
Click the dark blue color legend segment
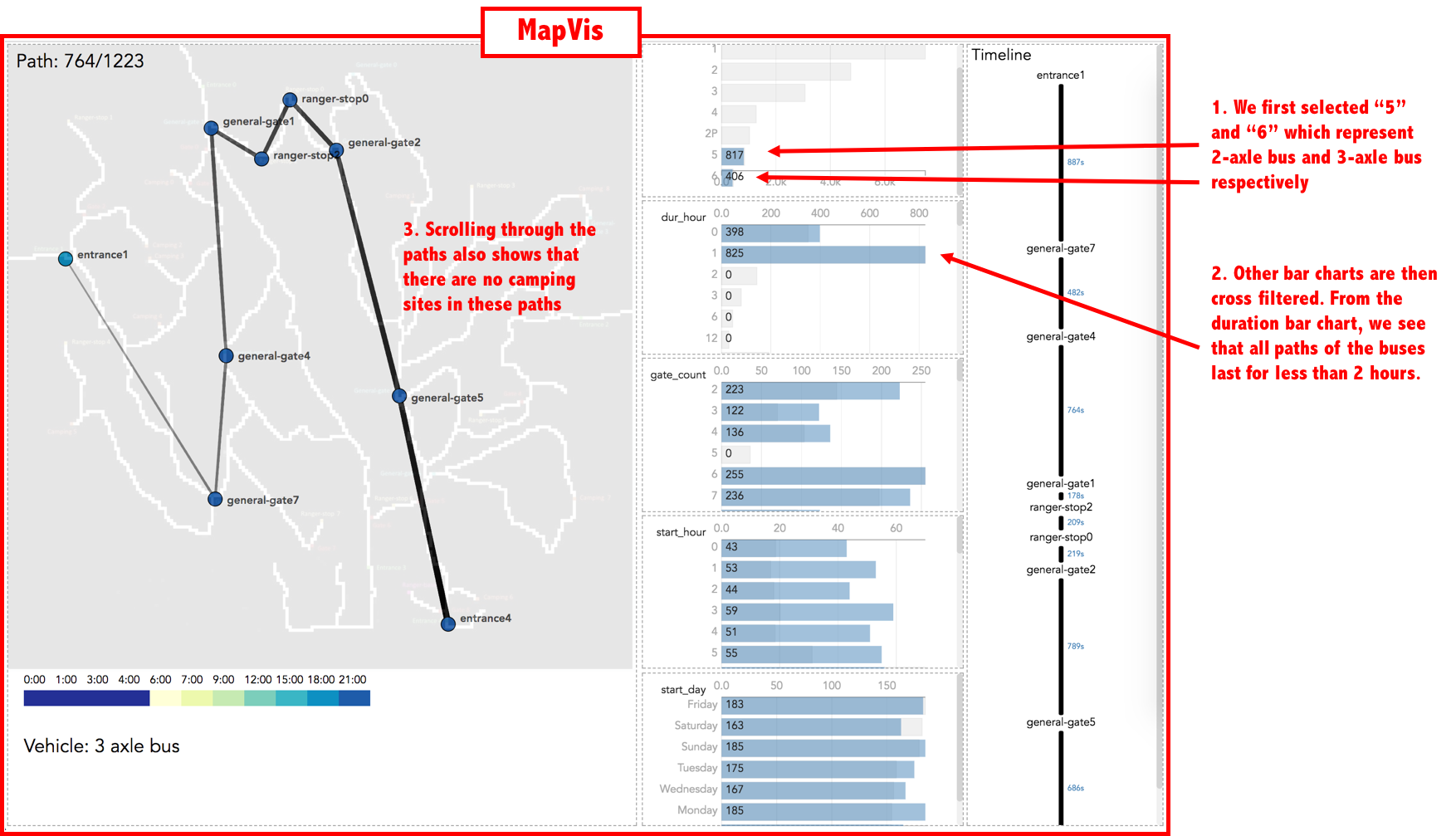click(x=86, y=699)
